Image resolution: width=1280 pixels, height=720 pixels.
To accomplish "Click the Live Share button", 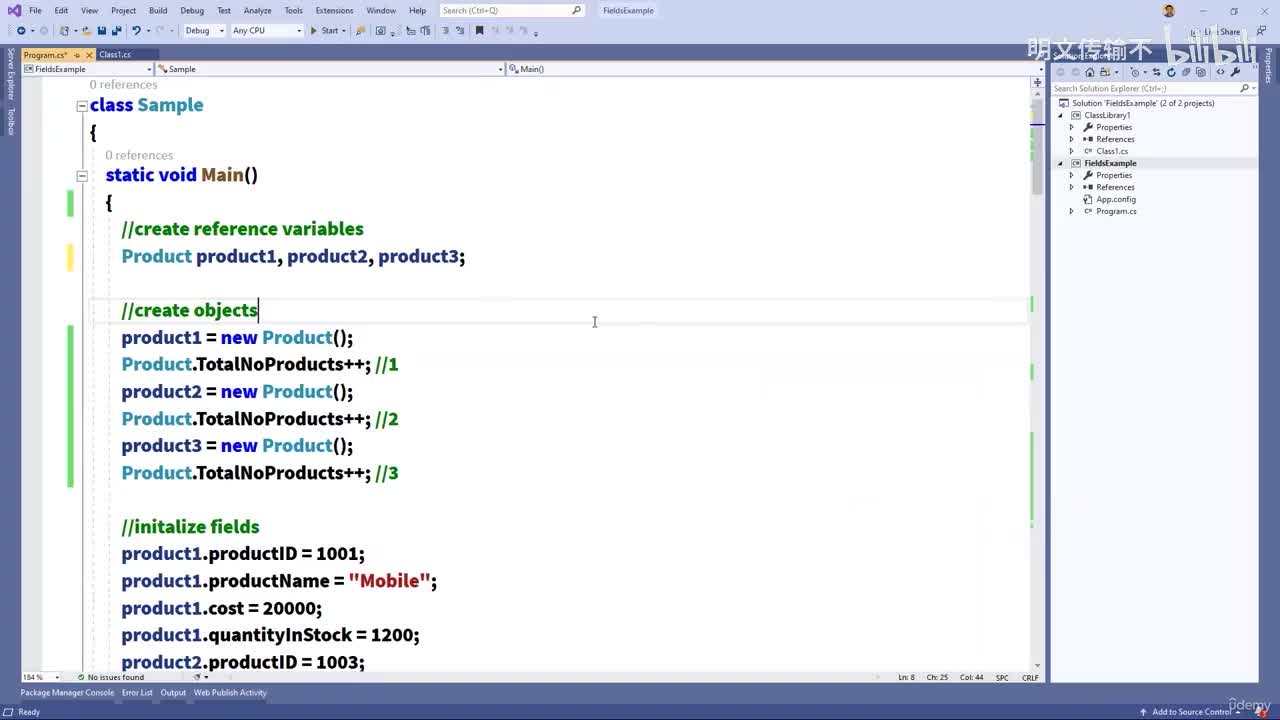I will click(1218, 31).
